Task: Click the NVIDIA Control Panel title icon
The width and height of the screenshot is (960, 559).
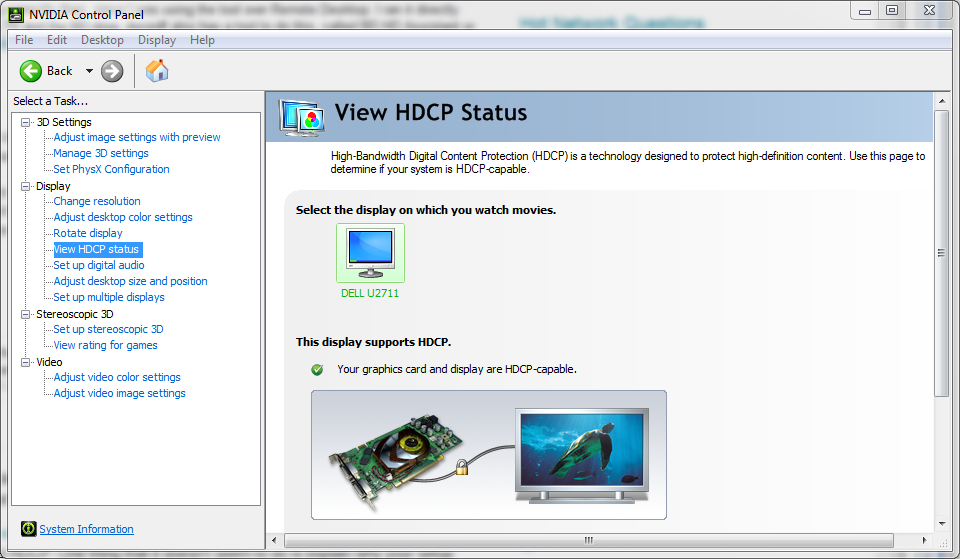Action: click(16, 14)
